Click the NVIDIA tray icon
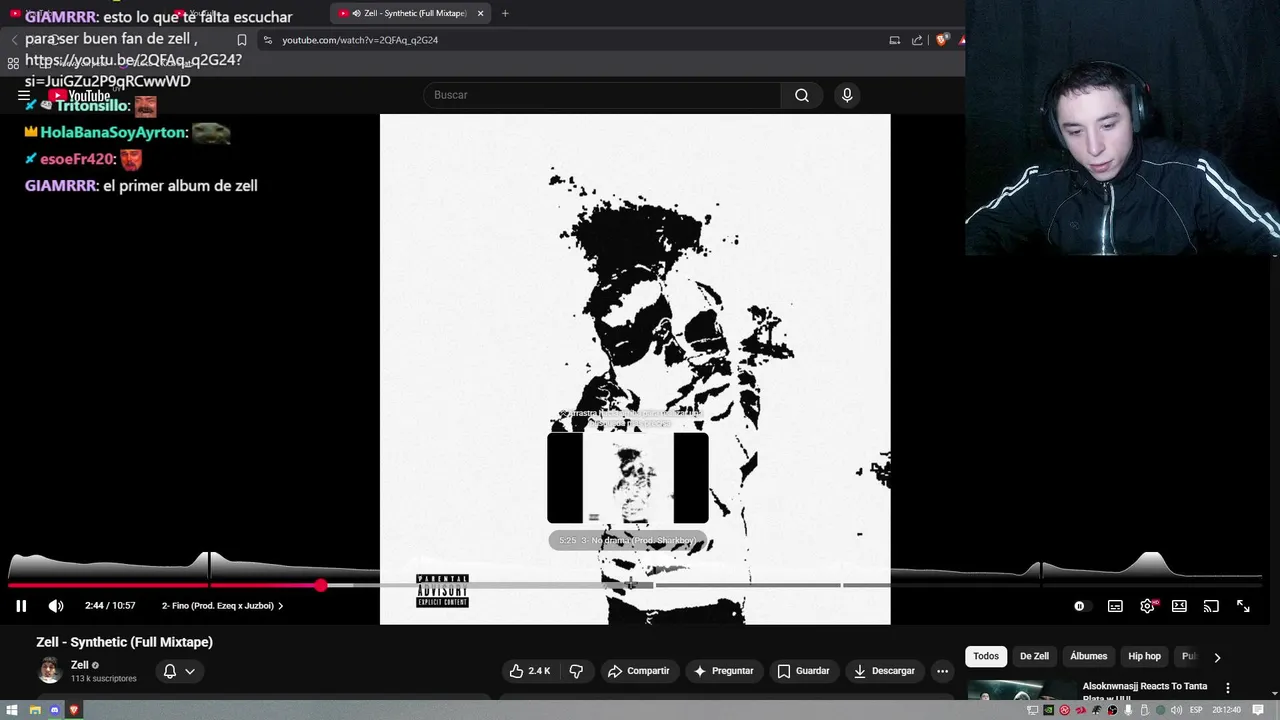The image size is (1280, 720). tap(1048, 710)
